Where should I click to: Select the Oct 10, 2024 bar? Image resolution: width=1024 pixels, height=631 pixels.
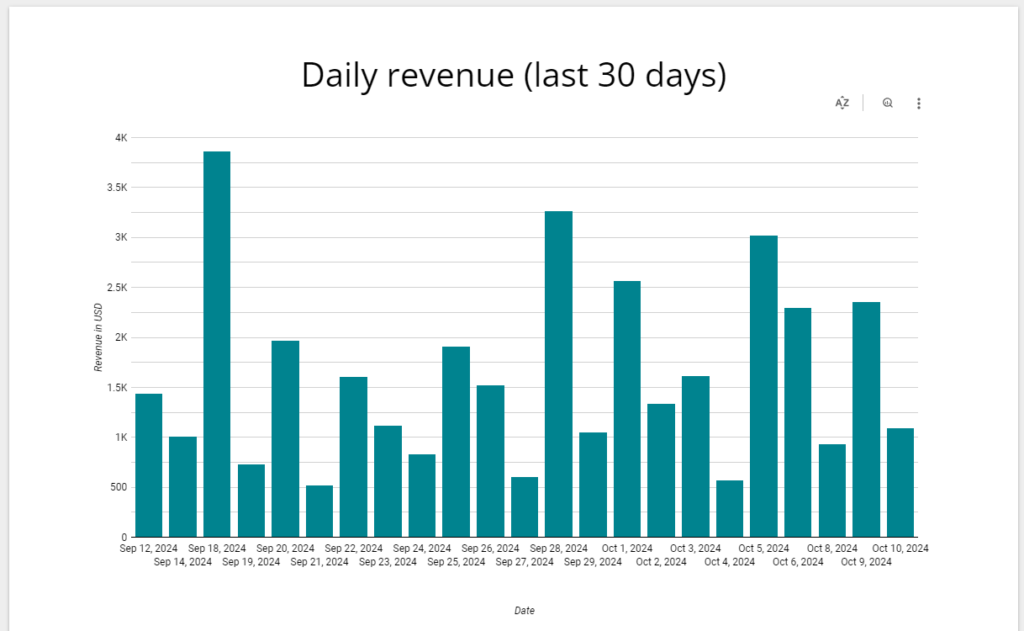pyautogui.click(x=900, y=482)
